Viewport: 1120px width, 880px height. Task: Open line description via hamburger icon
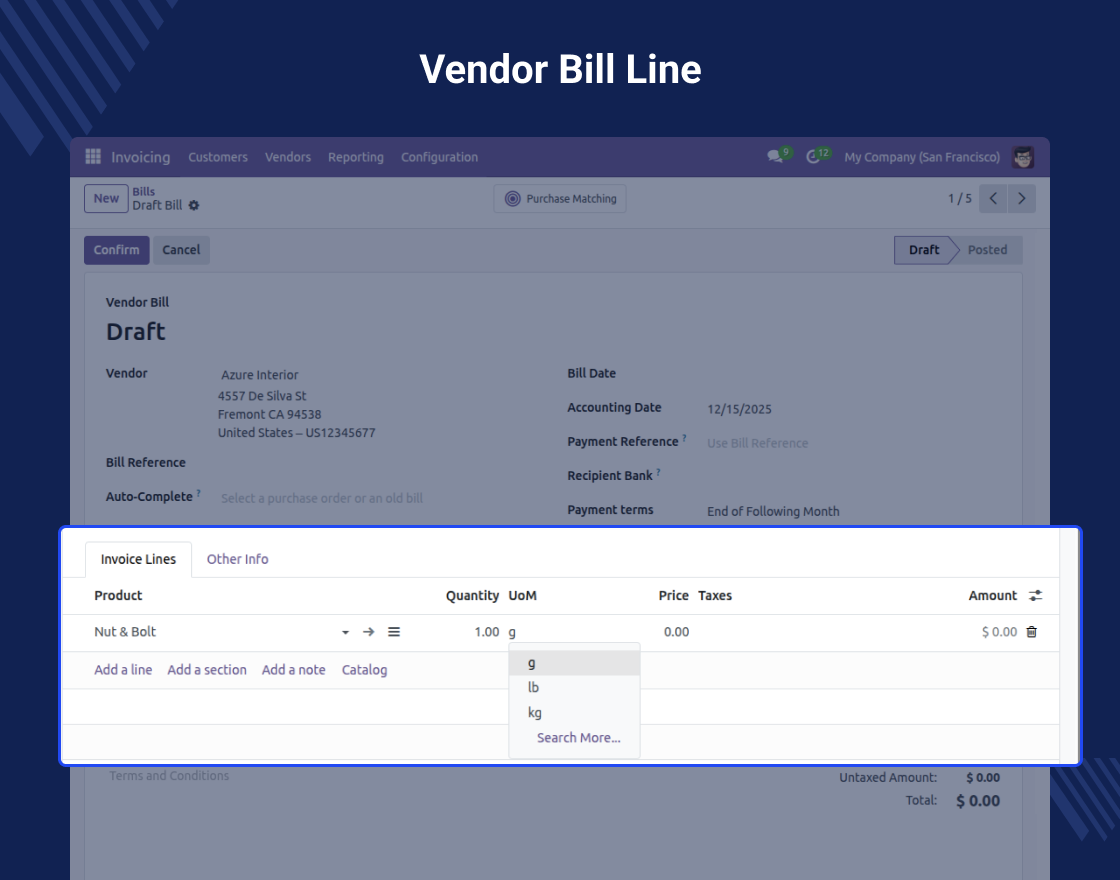coord(394,631)
